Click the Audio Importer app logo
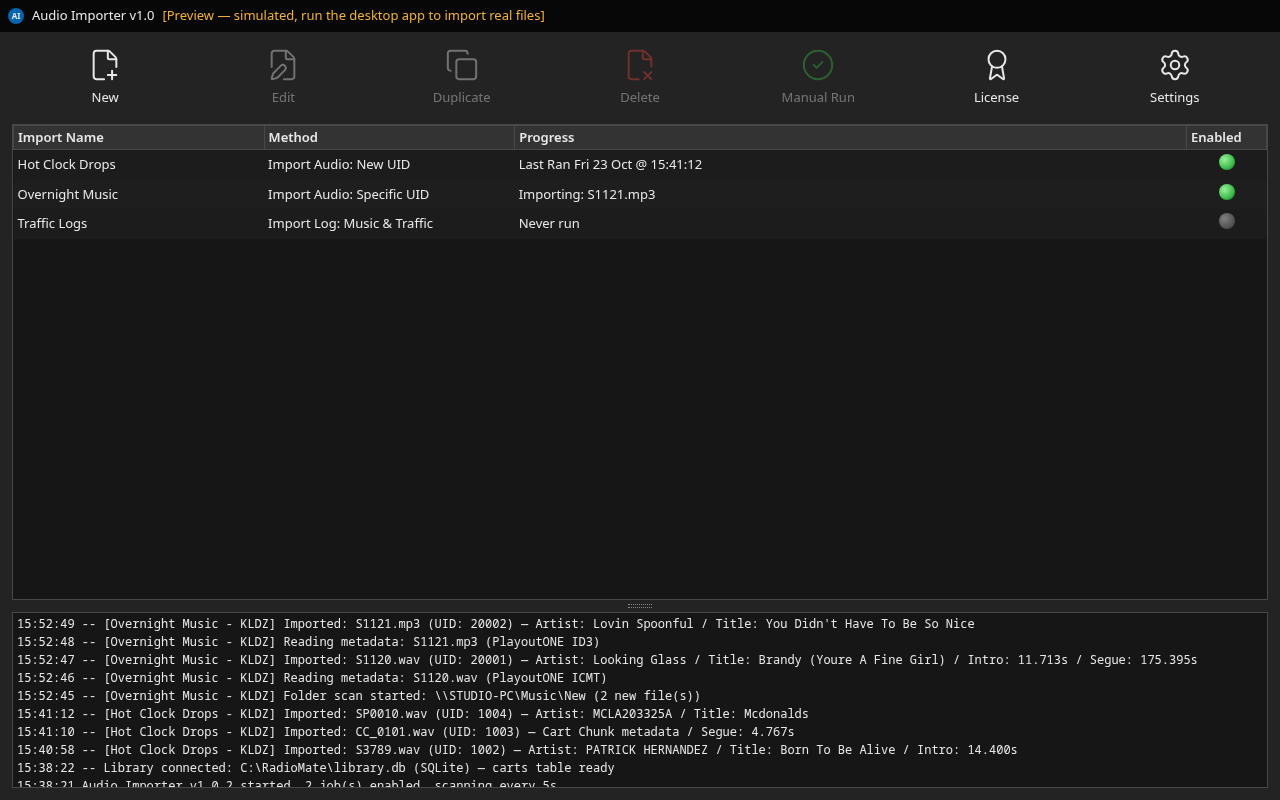The height and width of the screenshot is (800, 1280). 16,16
